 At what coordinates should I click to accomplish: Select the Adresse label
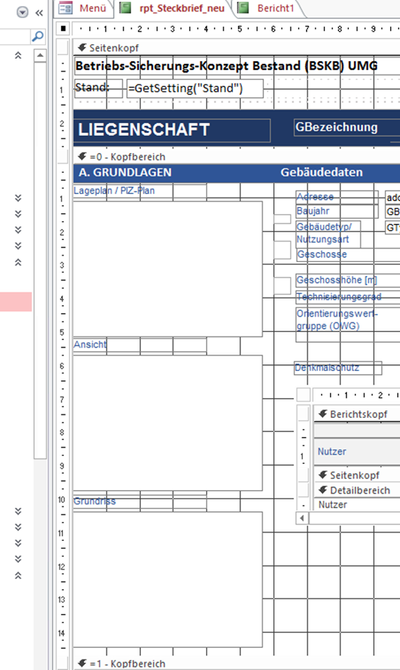tap(337, 197)
